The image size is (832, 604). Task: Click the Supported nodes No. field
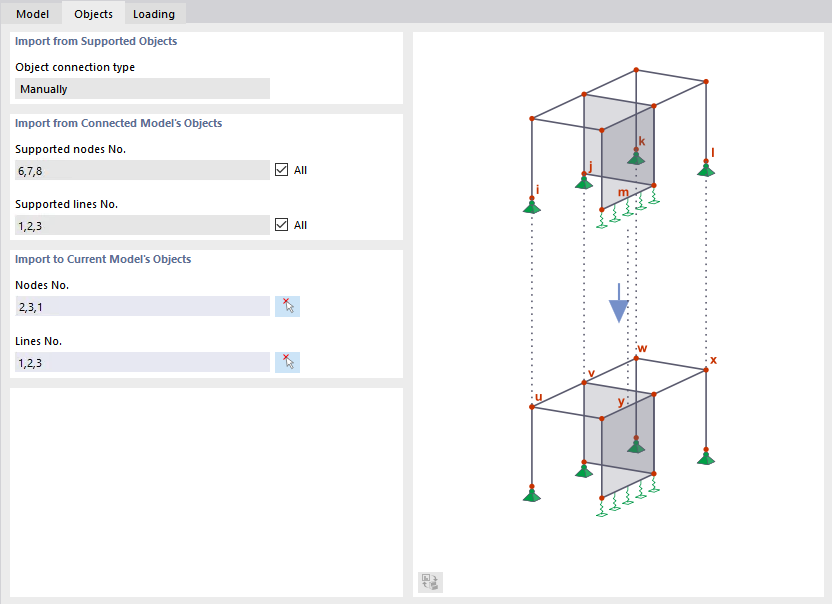142,170
